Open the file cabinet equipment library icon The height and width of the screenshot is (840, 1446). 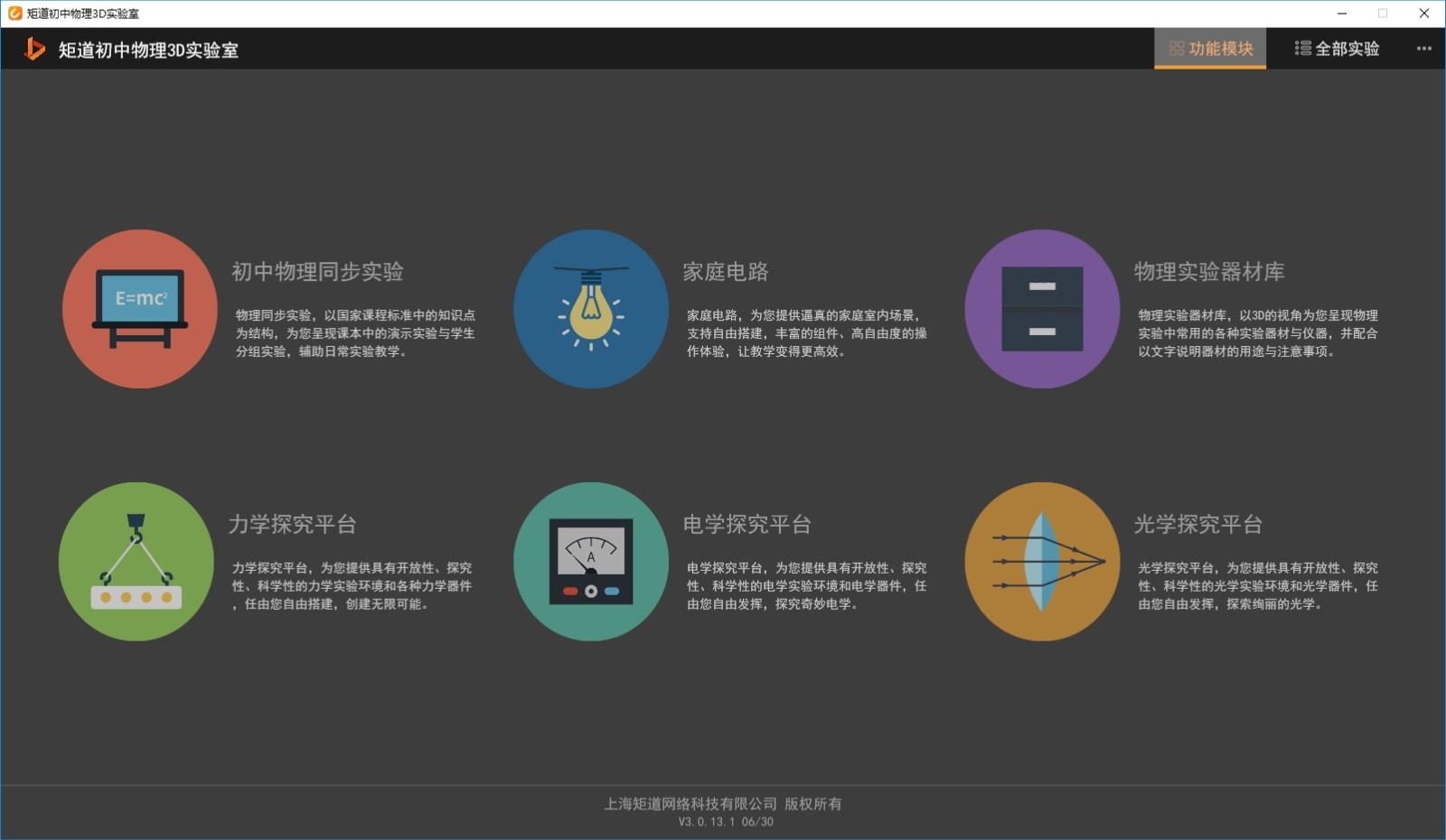pyautogui.click(x=1042, y=309)
